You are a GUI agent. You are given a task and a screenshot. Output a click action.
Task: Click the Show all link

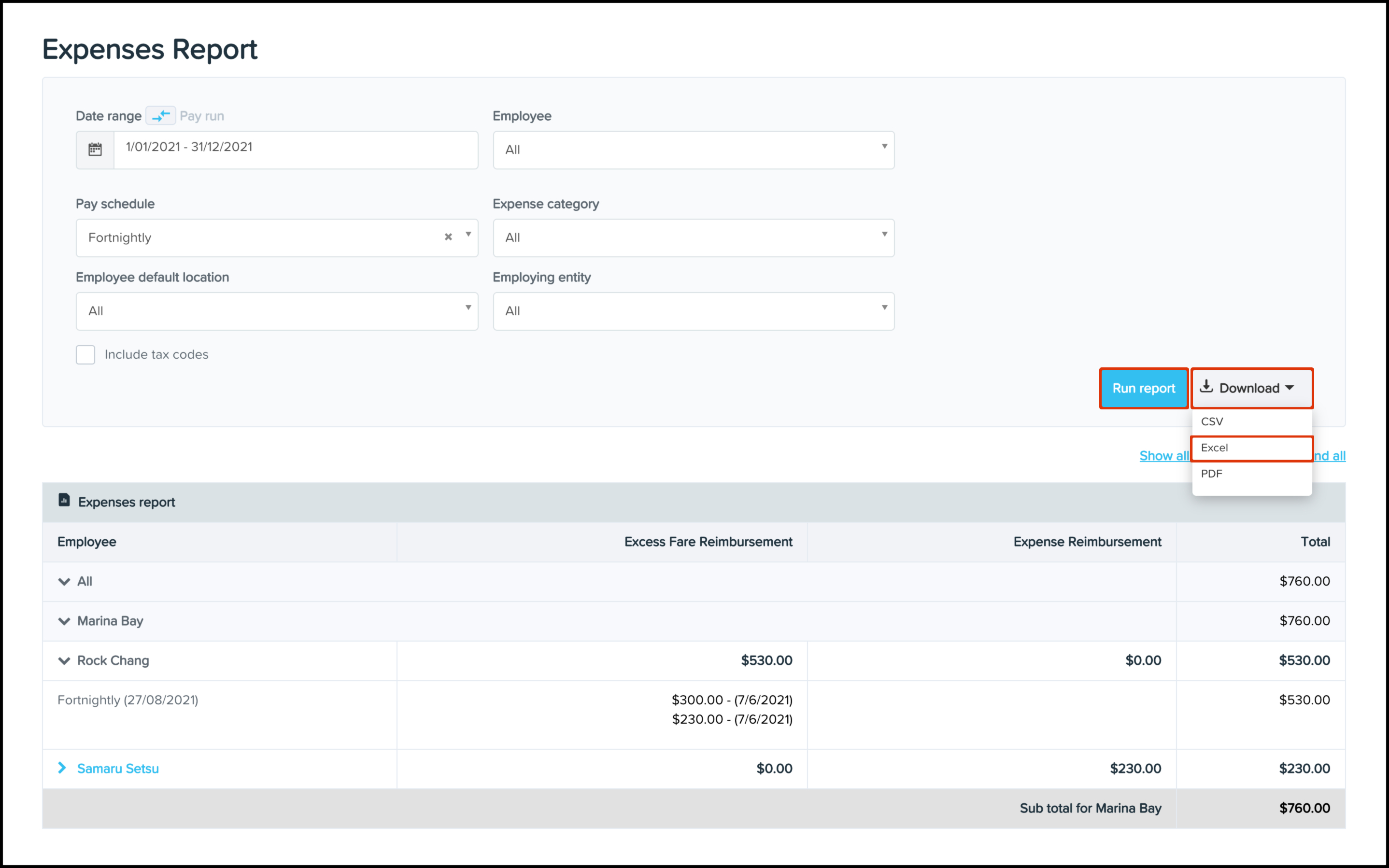(1163, 456)
